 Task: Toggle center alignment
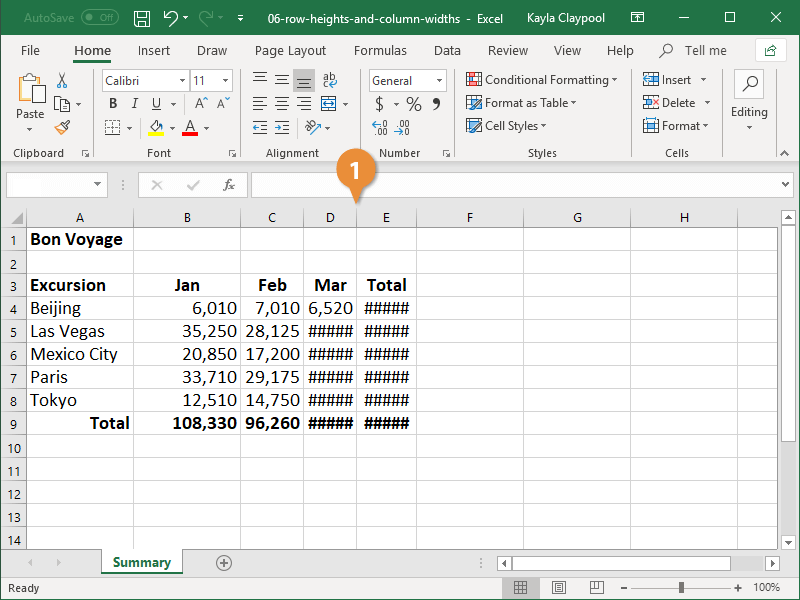tap(281, 103)
